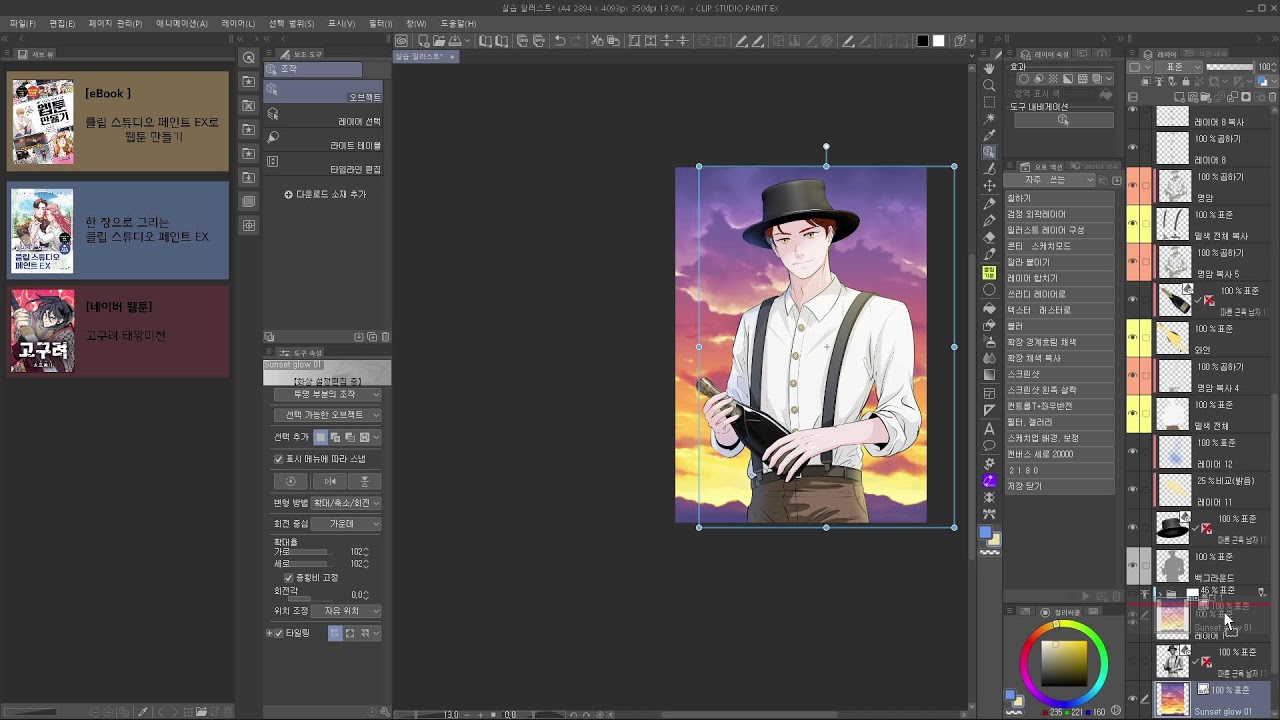Screen dimensions: 1280x720
Task: Run the 칠하기 auto action
Action: 1059,199
